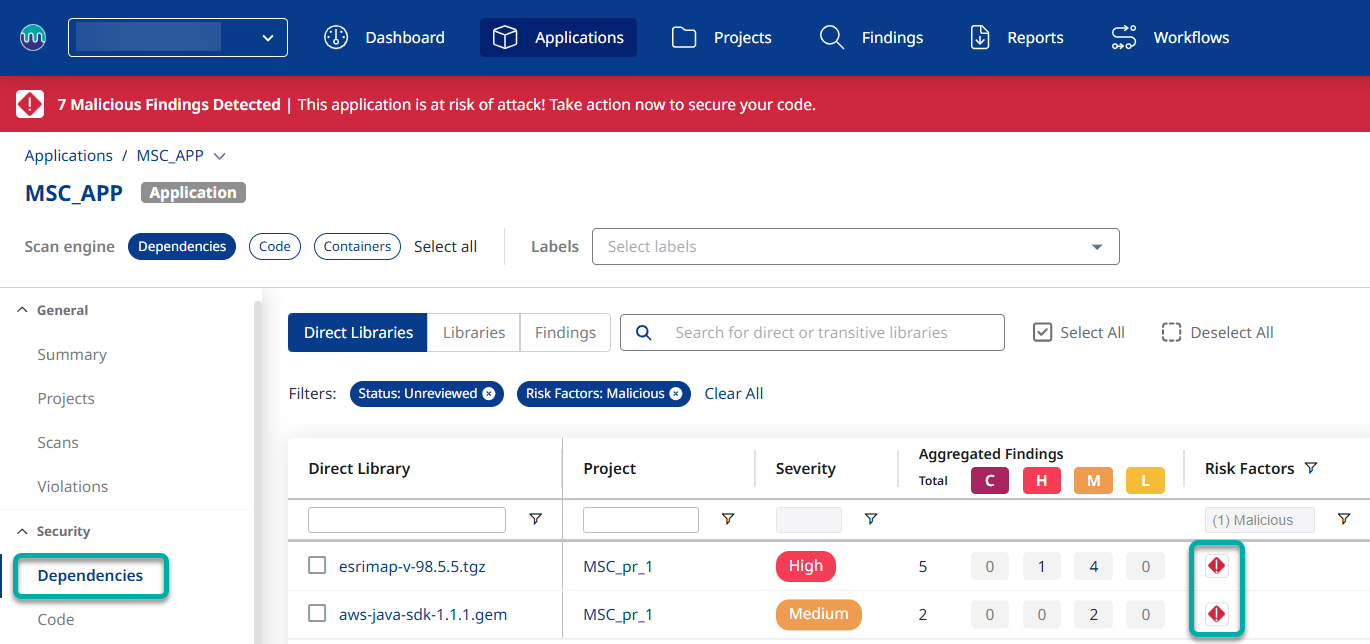Select the aws-java-sdk-1.1.1.gem row checkbox
The height and width of the screenshot is (644, 1370).
[317, 614]
